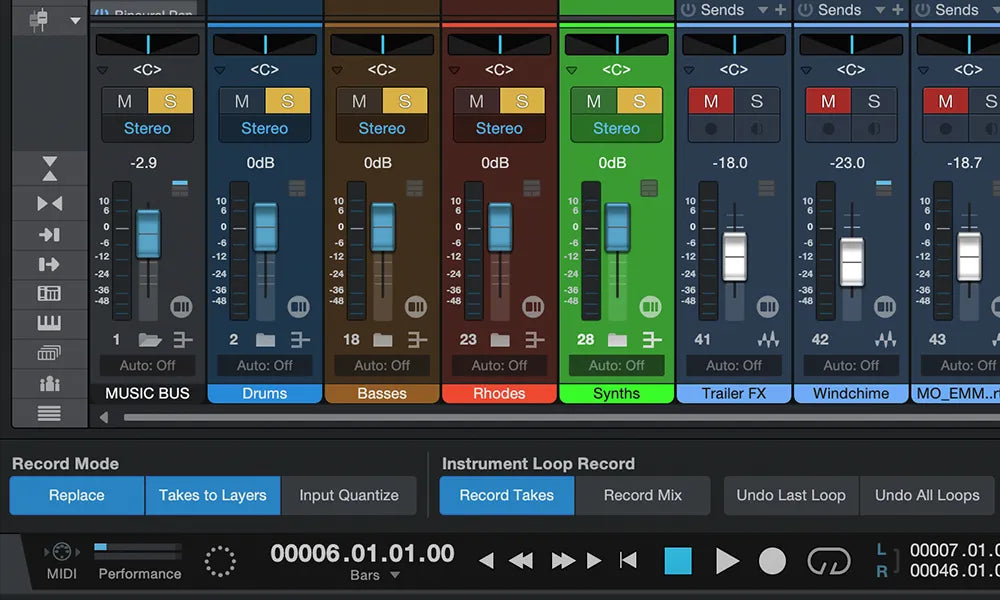Select the Takes to Layers record mode

[212, 495]
